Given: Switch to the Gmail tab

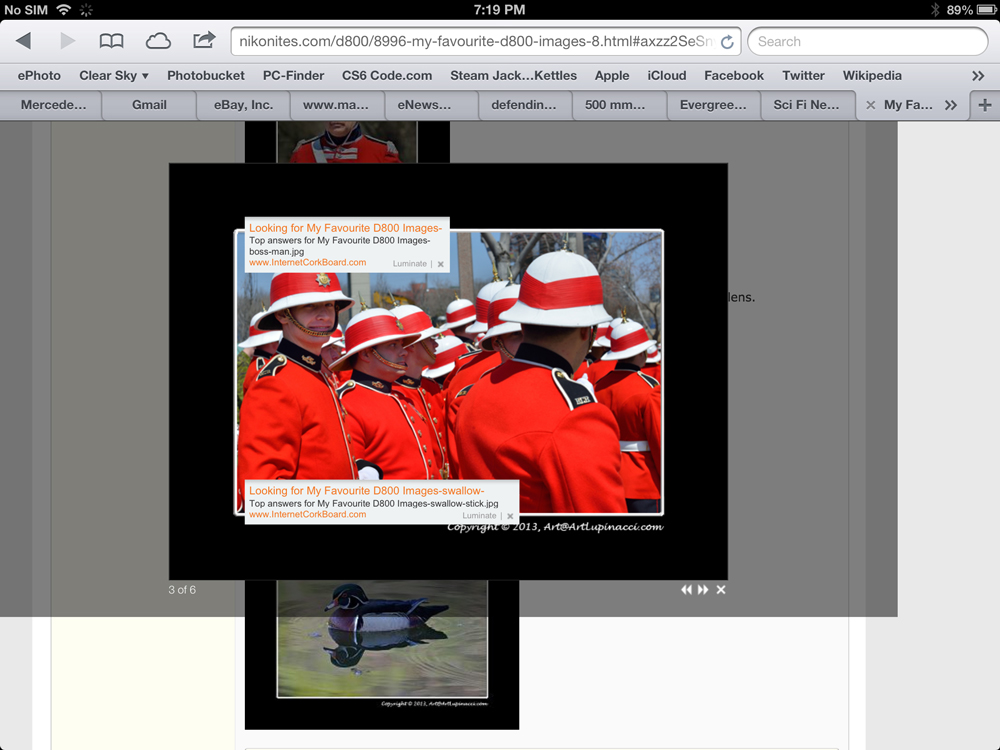Looking at the screenshot, I should tap(149, 105).
